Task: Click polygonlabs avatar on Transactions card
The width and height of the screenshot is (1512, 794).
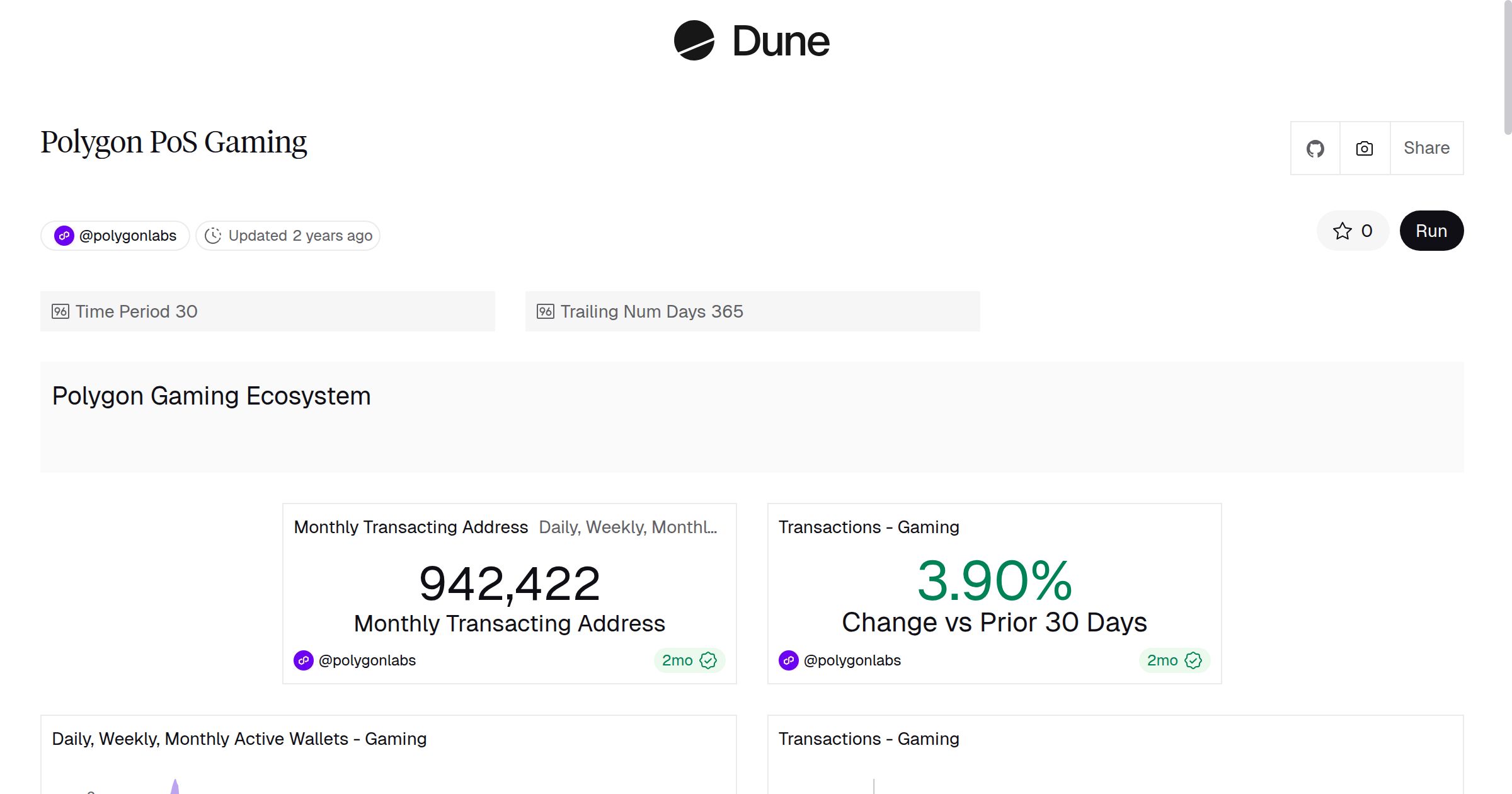Action: click(788, 660)
